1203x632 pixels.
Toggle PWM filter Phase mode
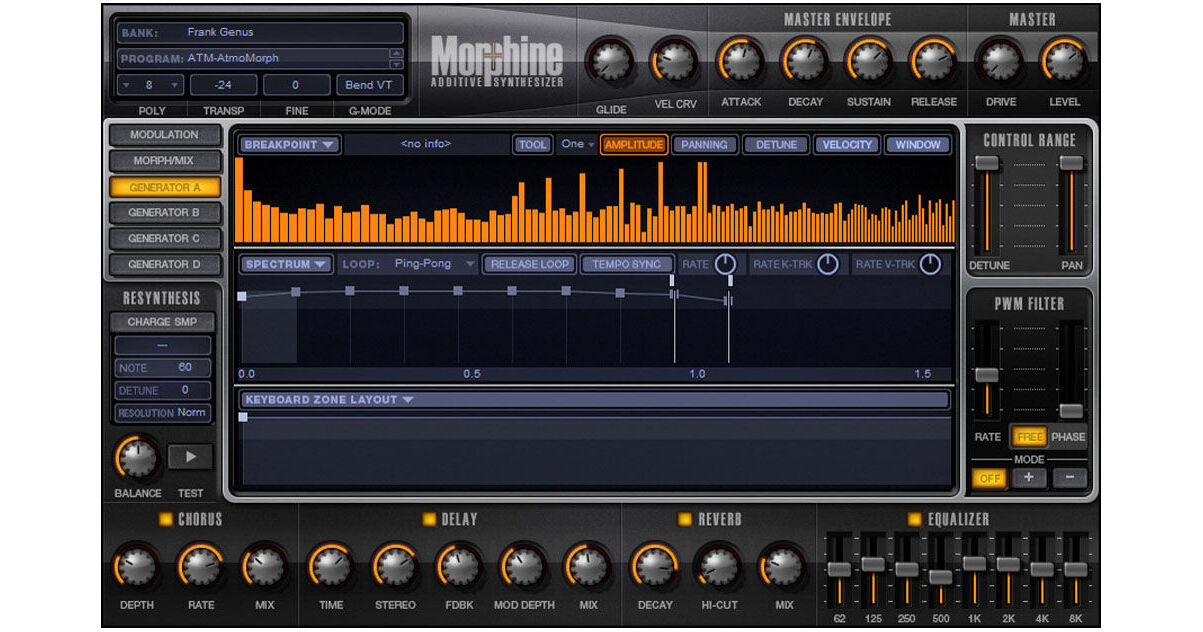tap(1068, 437)
